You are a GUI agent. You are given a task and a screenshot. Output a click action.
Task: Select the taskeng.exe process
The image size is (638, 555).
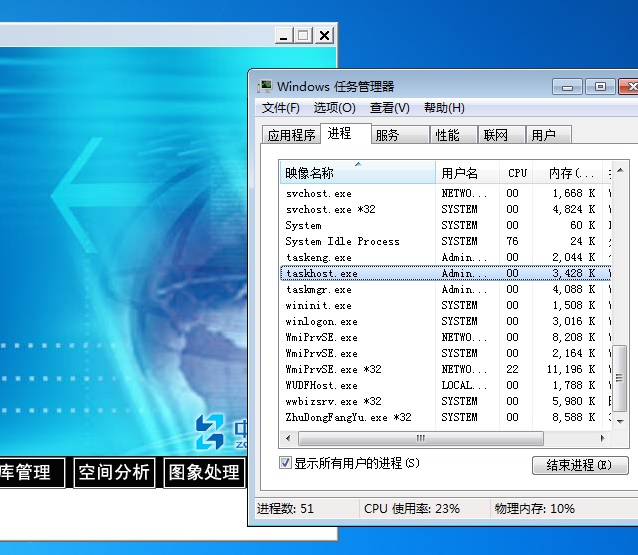[x=446, y=257]
